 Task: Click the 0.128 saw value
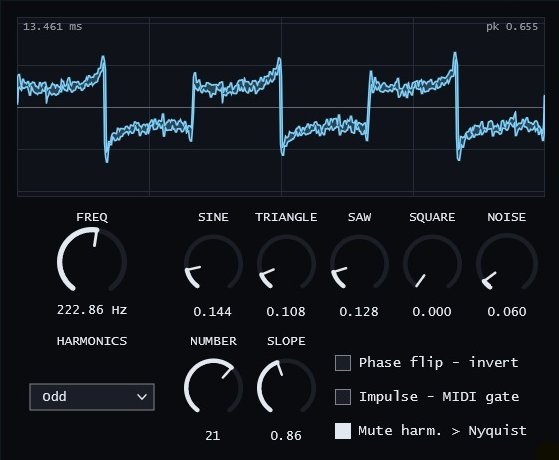pos(359,312)
